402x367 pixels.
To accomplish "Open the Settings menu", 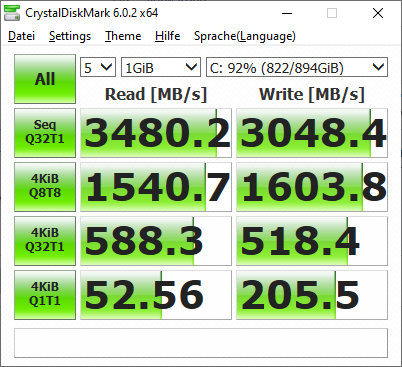I will 70,36.
